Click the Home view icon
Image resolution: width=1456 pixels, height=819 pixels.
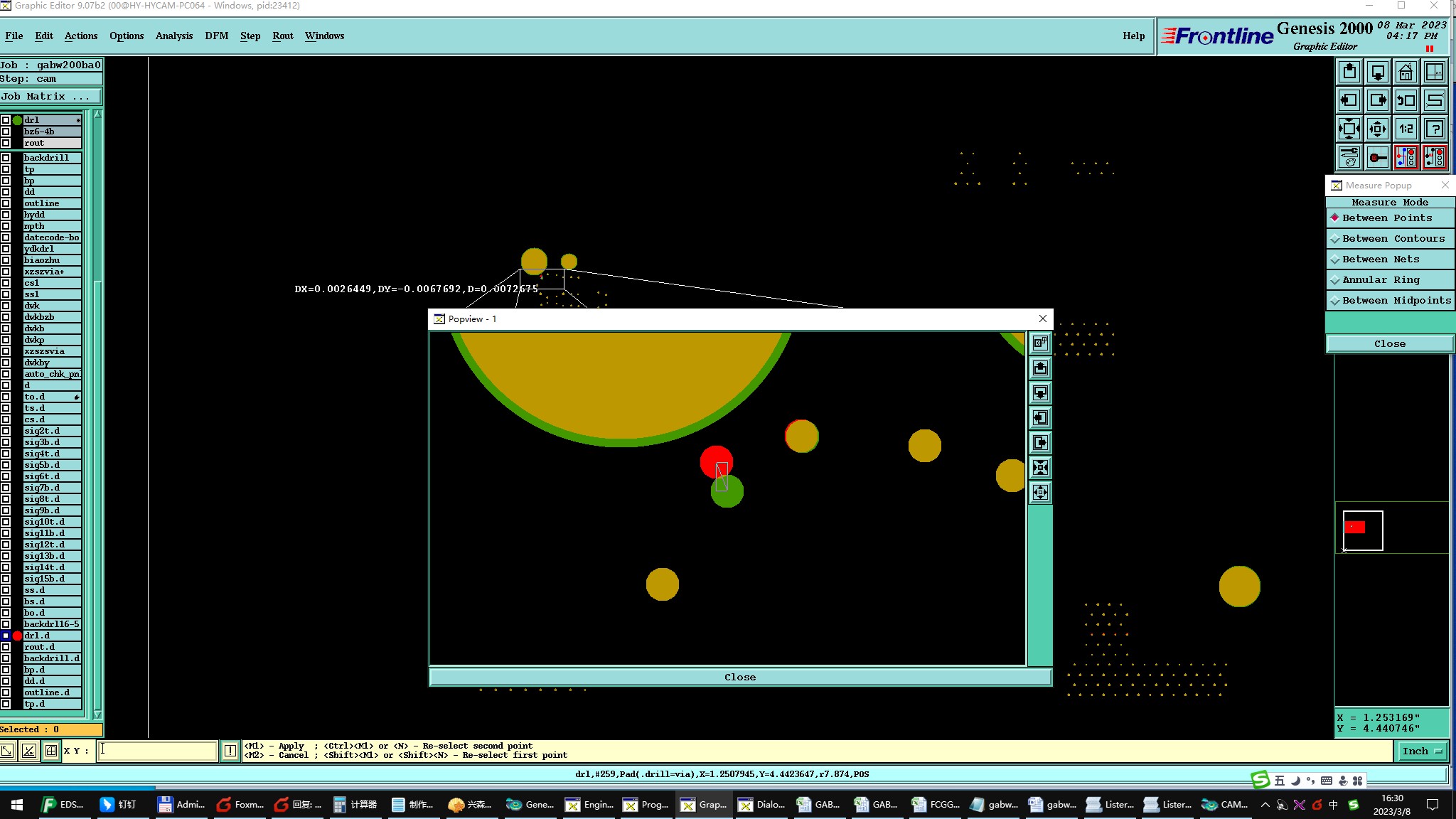pyautogui.click(x=1406, y=73)
